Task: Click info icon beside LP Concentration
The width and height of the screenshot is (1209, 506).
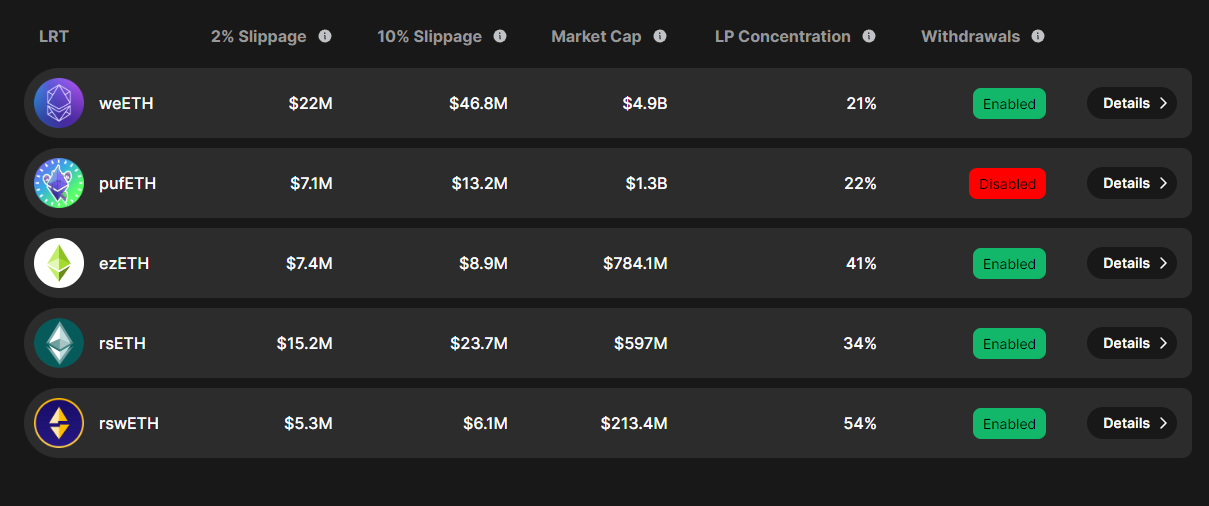Action: pyautogui.click(x=869, y=36)
